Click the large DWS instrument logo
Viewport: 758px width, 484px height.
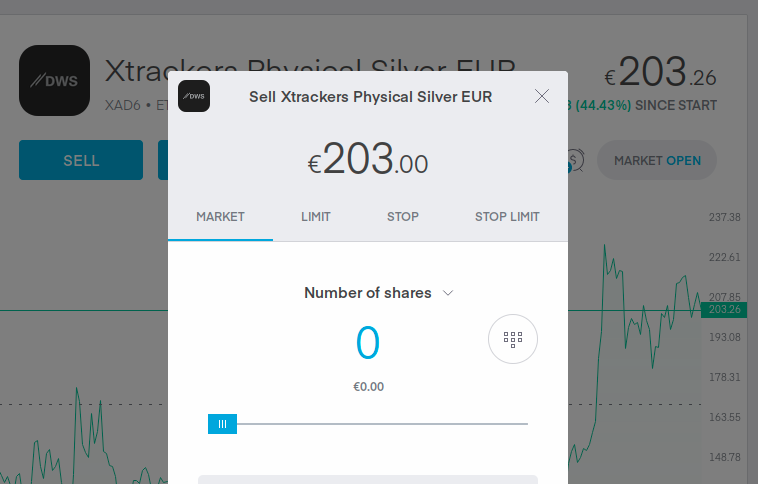tap(55, 80)
